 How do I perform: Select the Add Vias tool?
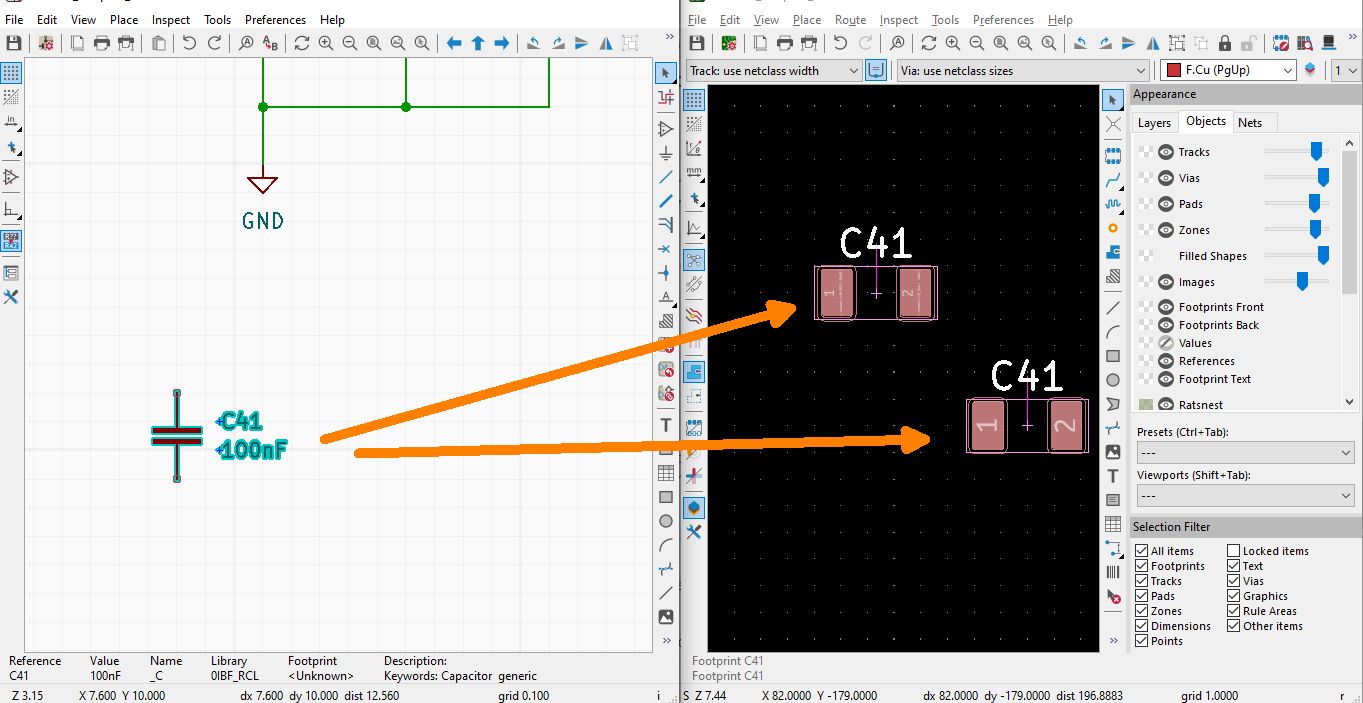[x=1113, y=228]
